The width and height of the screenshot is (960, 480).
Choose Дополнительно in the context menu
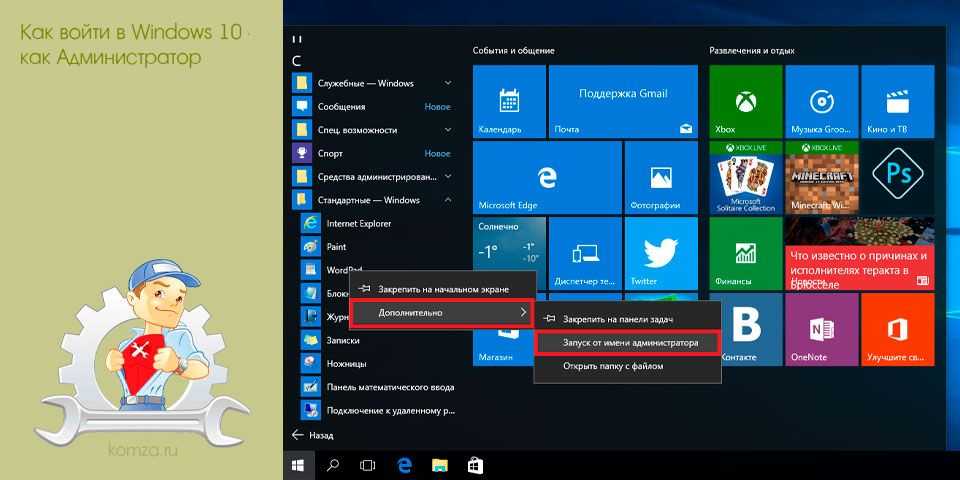click(441, 313)
